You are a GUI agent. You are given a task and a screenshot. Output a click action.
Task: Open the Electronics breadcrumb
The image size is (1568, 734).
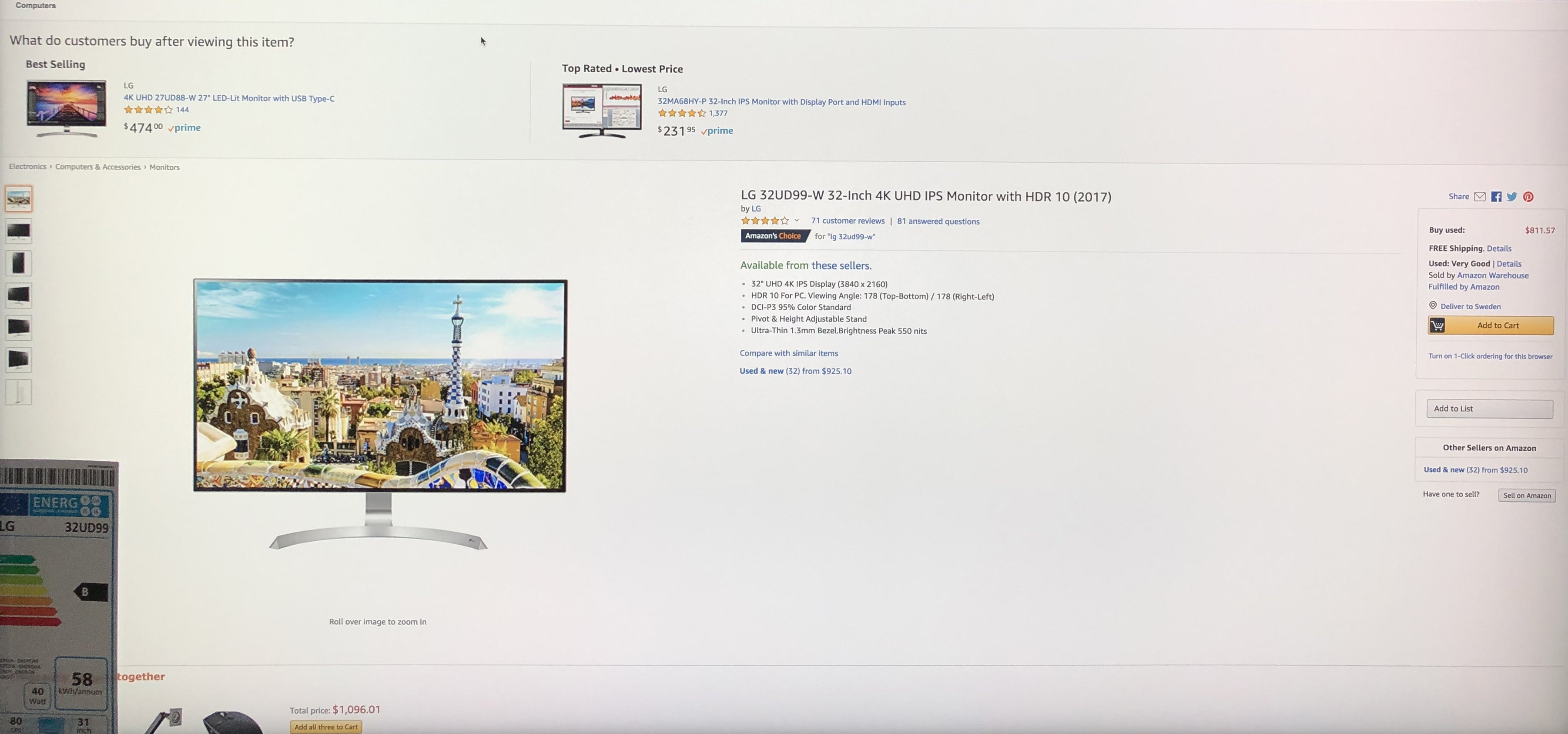27,166
